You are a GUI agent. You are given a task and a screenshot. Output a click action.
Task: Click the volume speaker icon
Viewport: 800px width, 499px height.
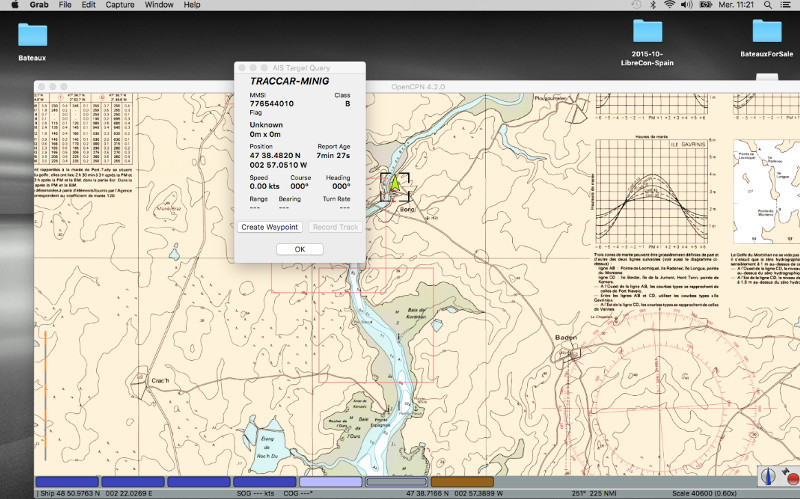coord(686,5)
